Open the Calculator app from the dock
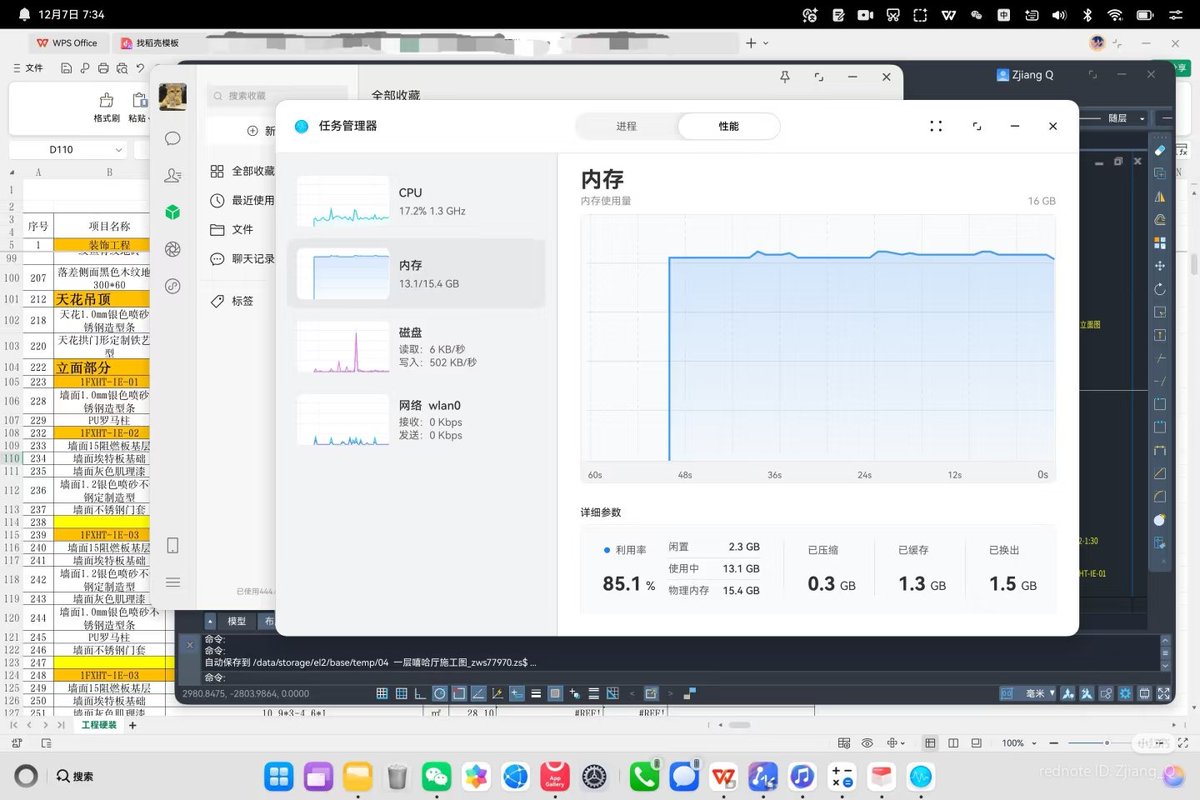 click(841, 775)
